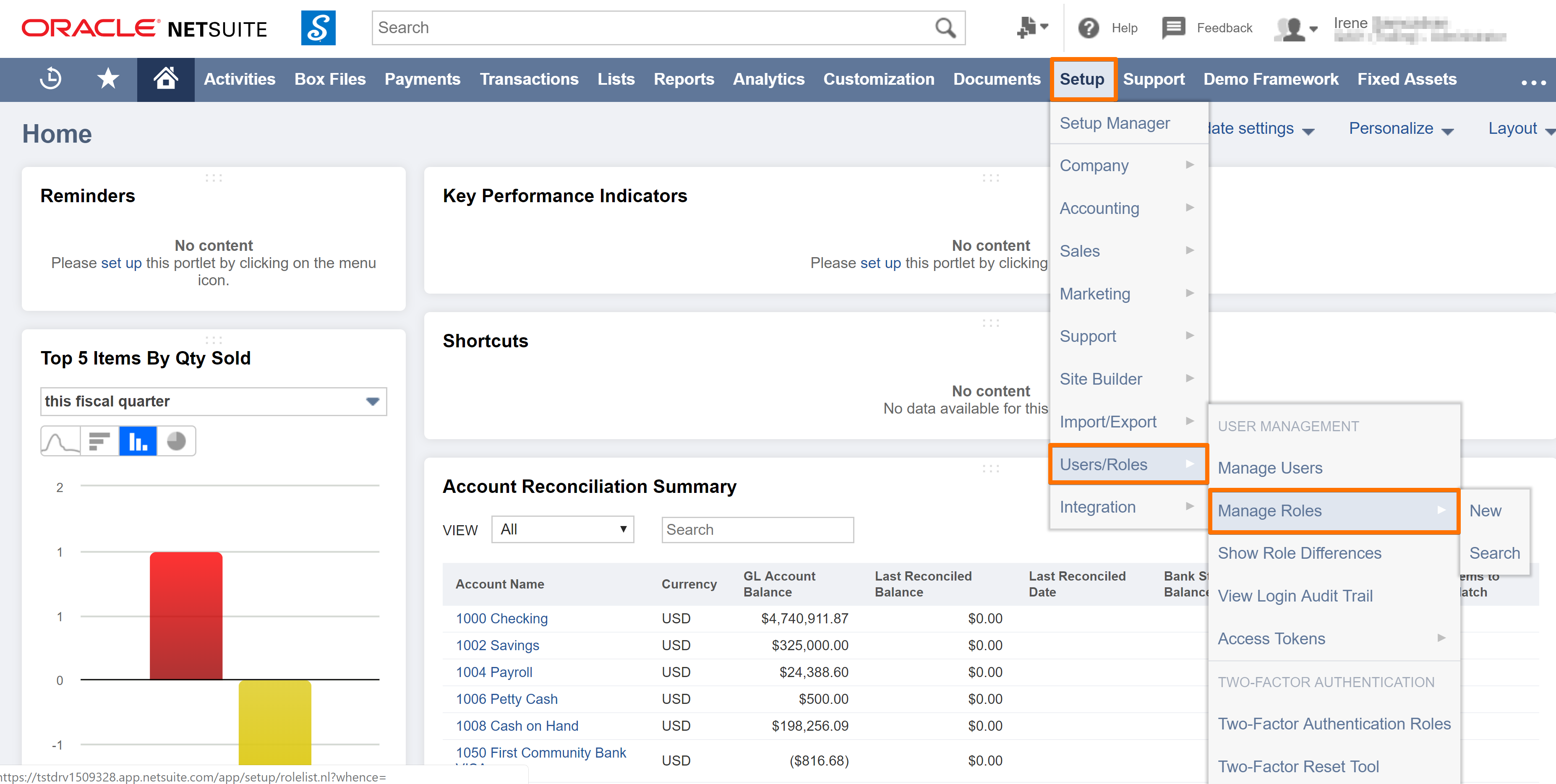This screenshot has width=1556, height=784.
Task: Select Users/Roles in Setup menu
Action: pyautogui.click(x=1128, y=464)
